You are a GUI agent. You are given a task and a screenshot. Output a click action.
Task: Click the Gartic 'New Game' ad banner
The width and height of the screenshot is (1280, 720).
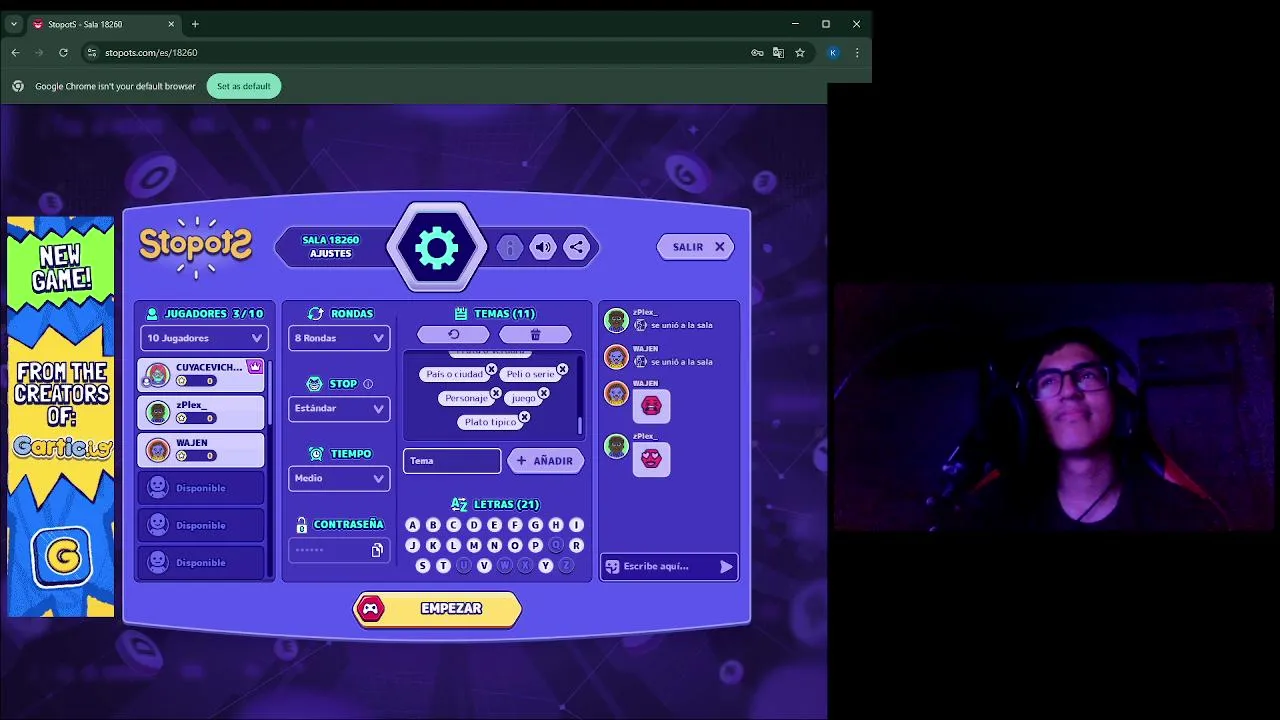tap(61, 416)
